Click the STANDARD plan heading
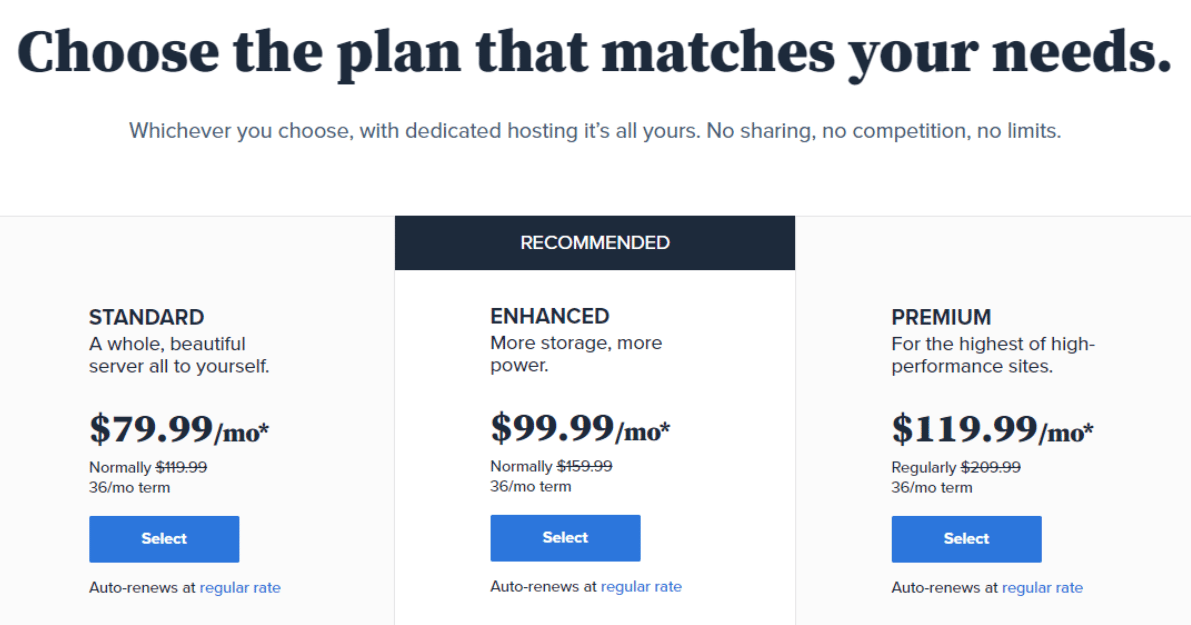Image resolution: width=1191 pixels, height=625 pixels. 146,318
